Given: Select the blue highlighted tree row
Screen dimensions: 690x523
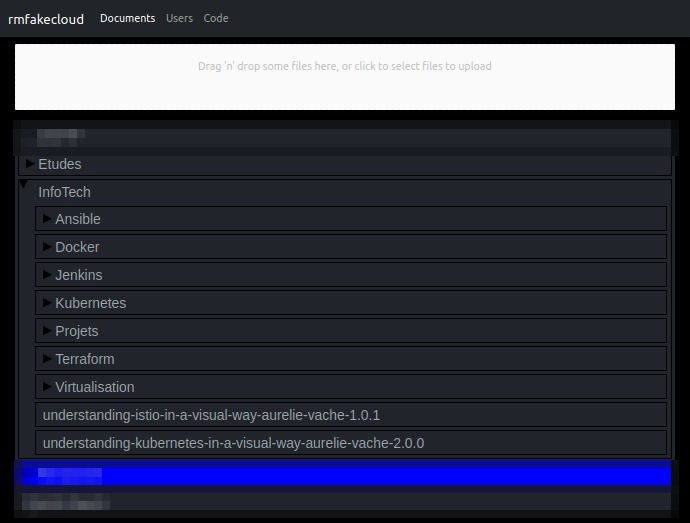Looking at the screenshot, I should [x=345, y=476].
